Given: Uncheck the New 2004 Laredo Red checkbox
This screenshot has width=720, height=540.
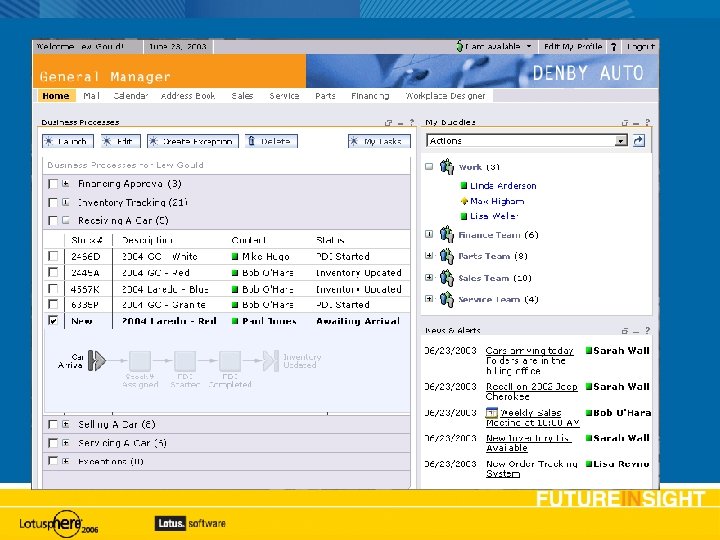Looking at the screenshot, I should click(x=53, y=321).
